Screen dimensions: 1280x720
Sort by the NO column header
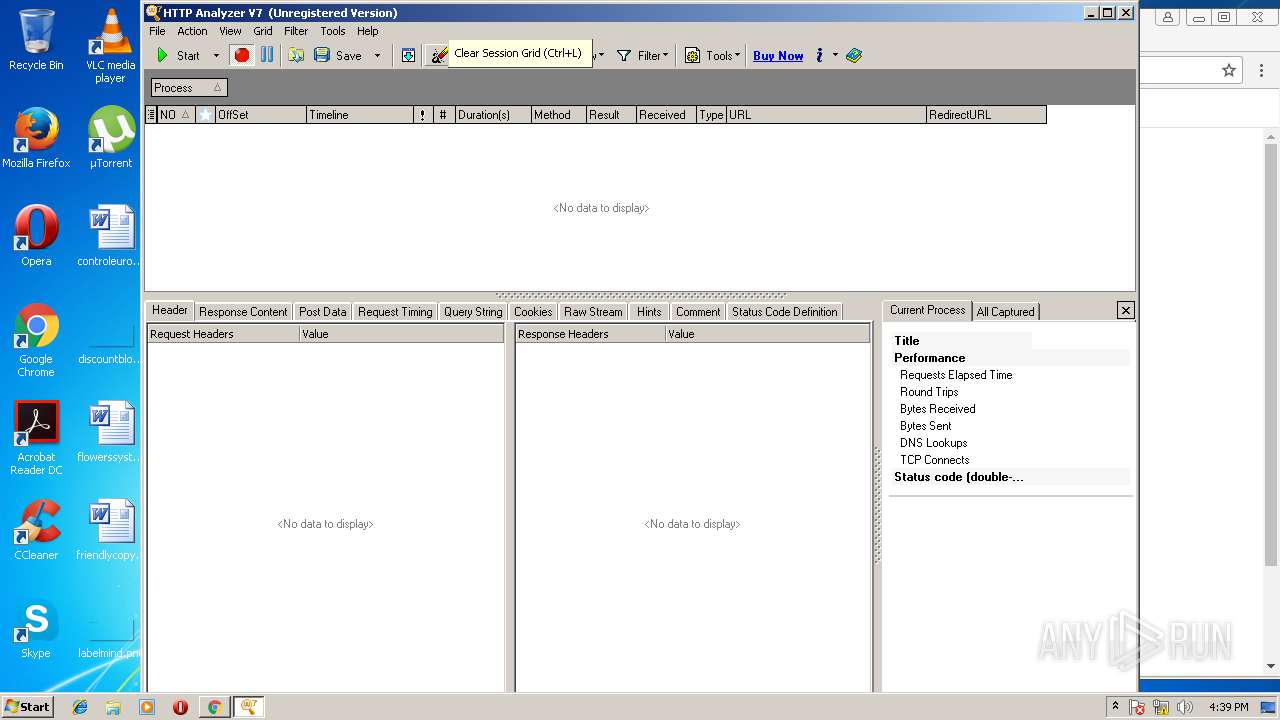pos(175,115)
